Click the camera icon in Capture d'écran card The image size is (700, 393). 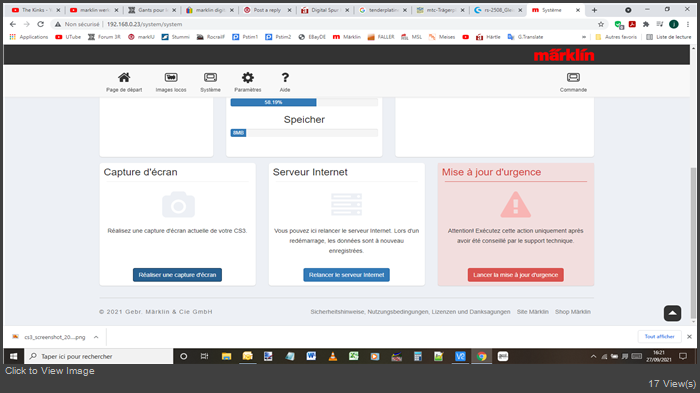178,205
